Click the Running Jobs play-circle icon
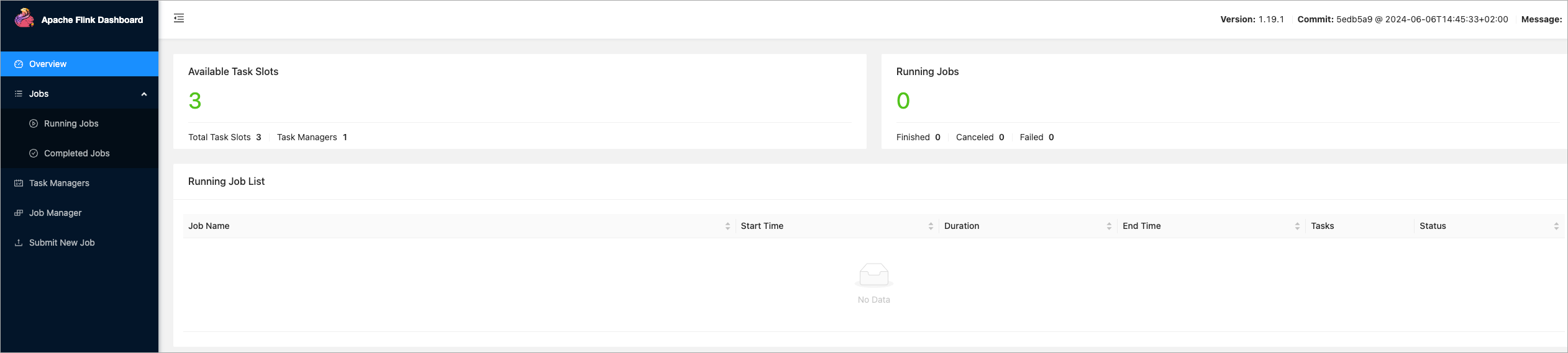 pyautogui.click(x=34, y=123)
